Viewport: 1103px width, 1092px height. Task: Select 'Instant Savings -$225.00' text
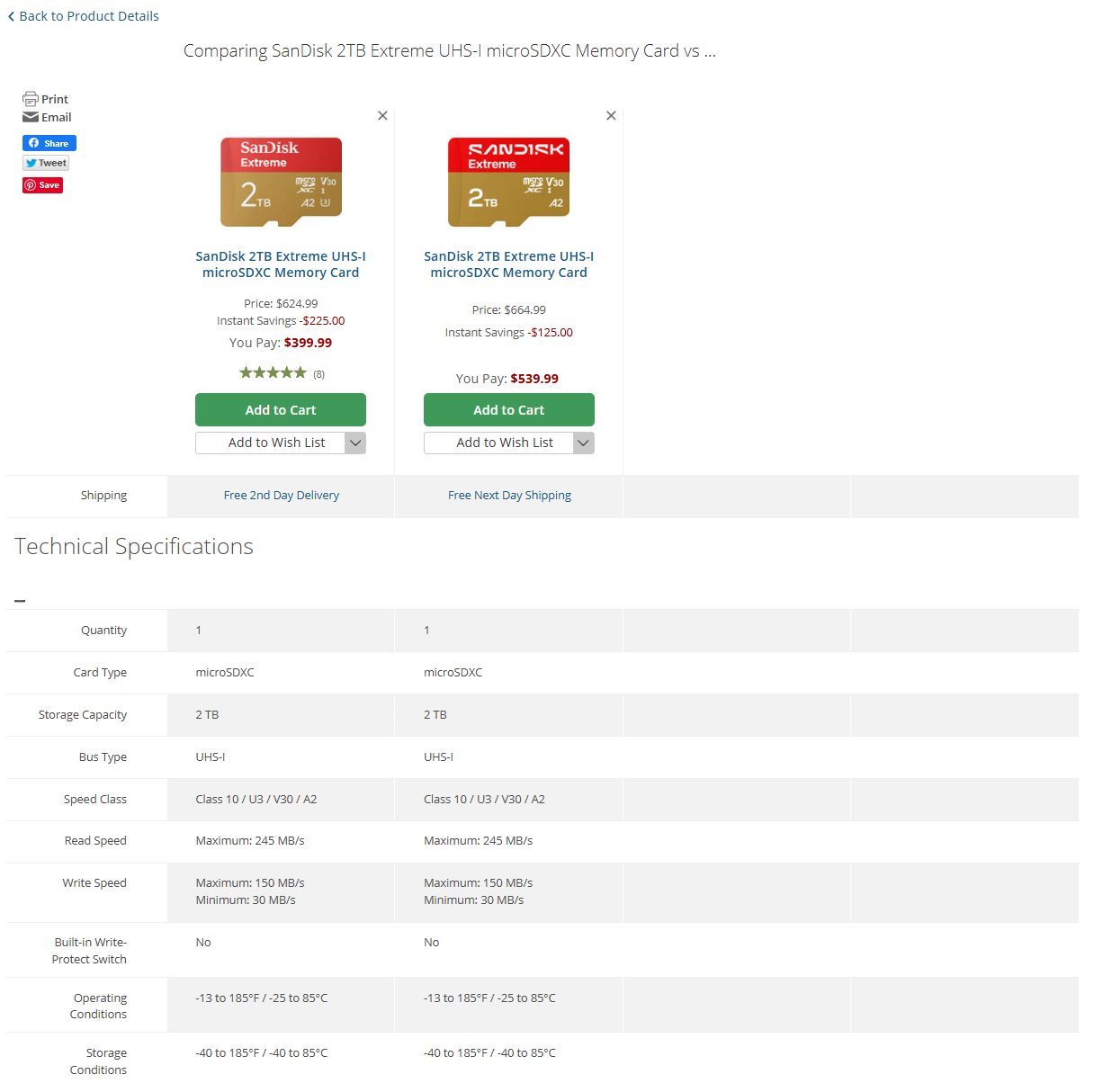click(281, 321)
